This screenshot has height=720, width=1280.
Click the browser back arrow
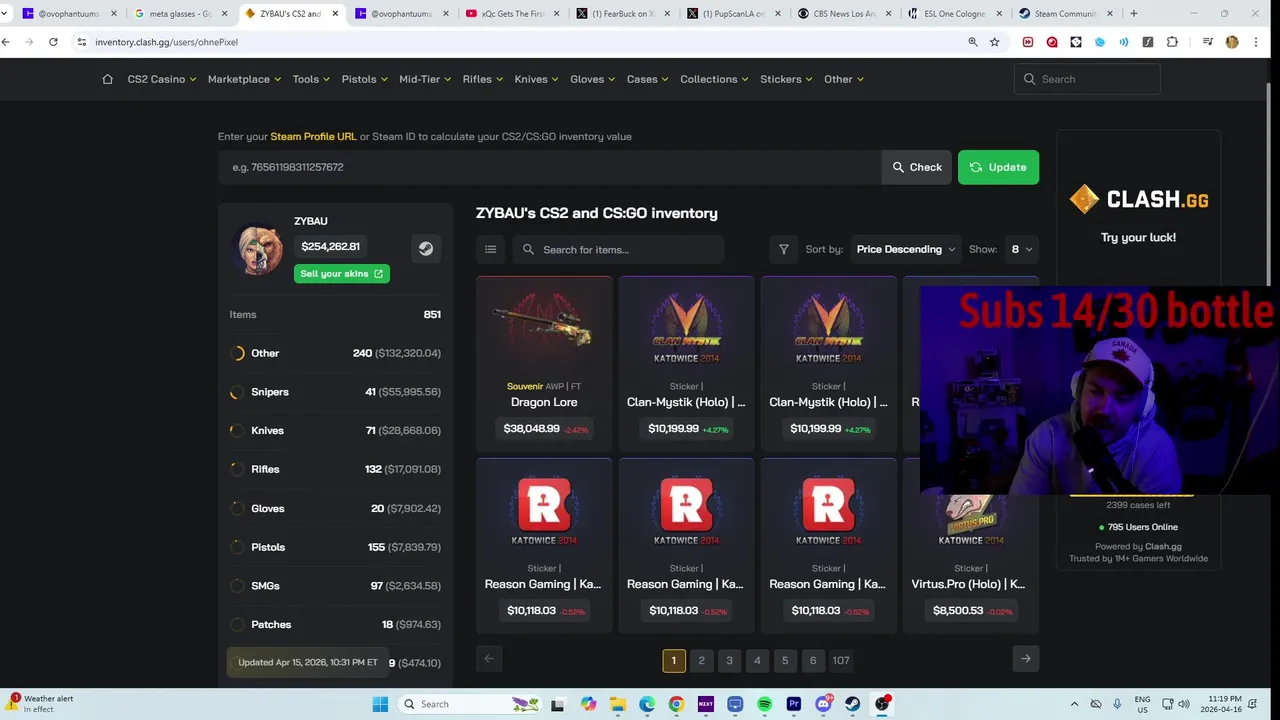click(x=7, y=42)
